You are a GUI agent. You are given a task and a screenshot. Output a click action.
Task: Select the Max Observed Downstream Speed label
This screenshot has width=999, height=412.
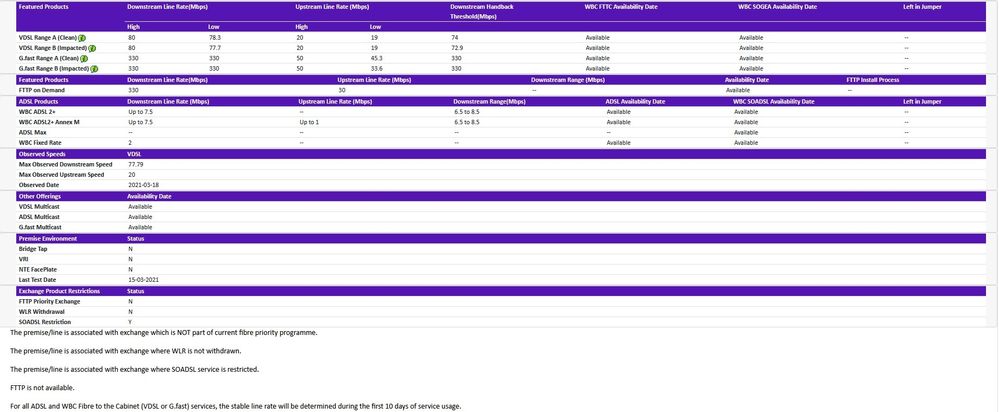[x=65, y=164]
